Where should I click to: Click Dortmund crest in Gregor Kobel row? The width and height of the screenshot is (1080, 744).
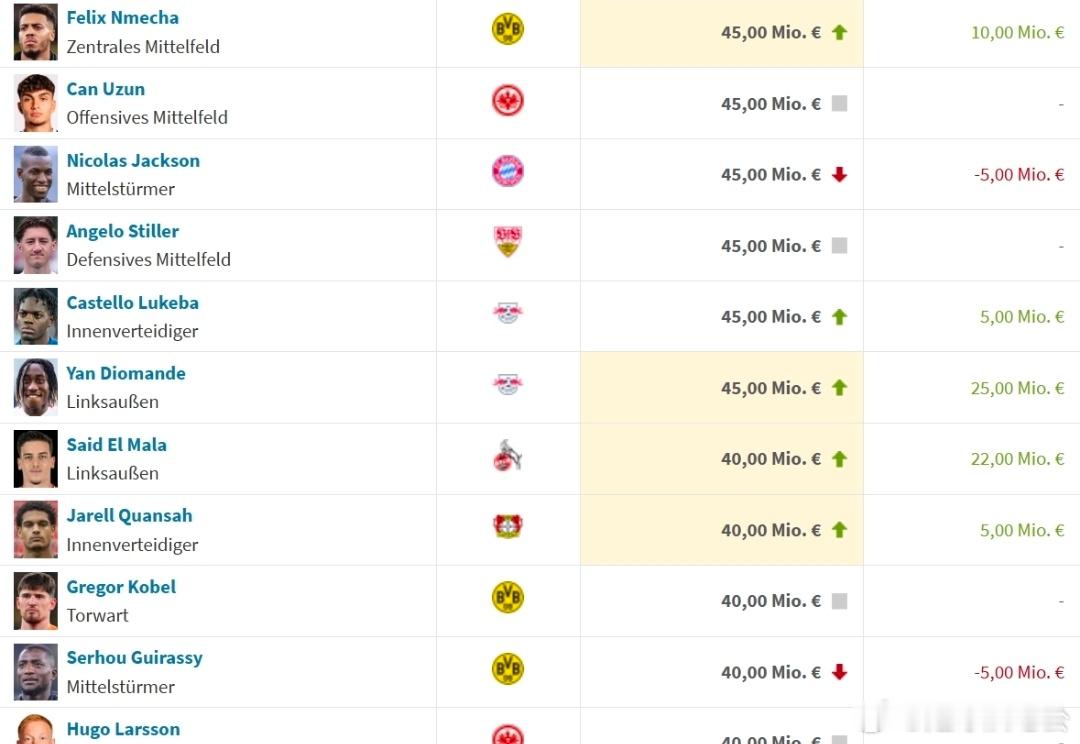click(x=508, y=598)
